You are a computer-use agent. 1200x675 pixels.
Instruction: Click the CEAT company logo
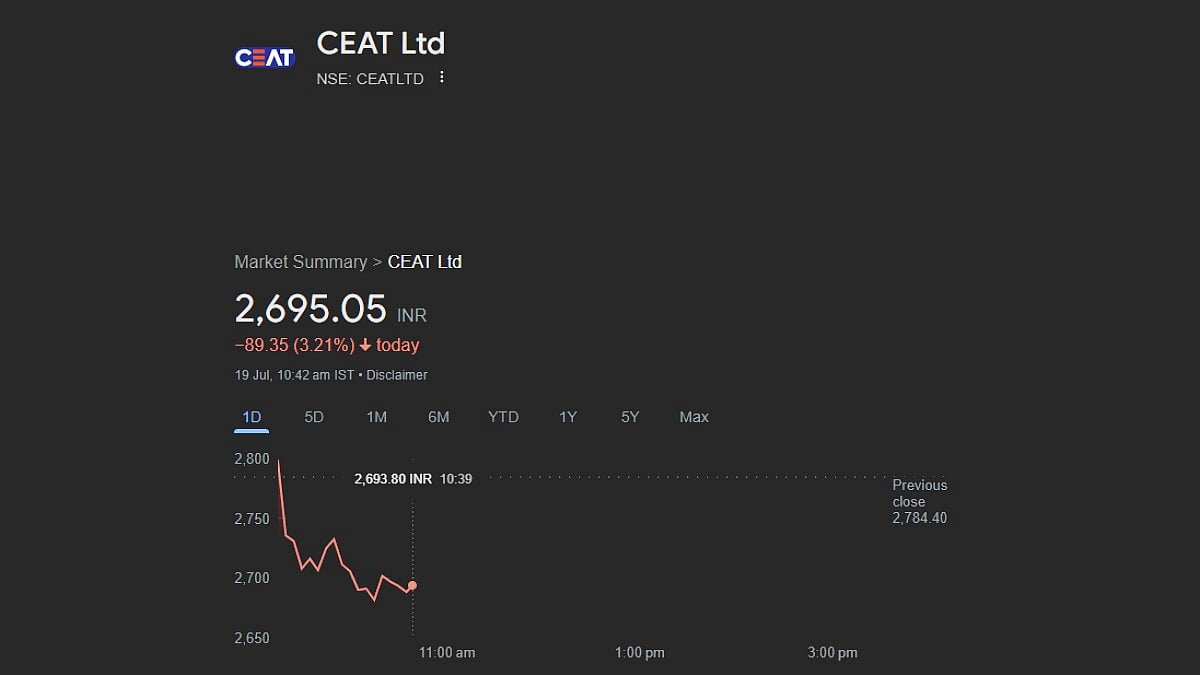click(x=264, y=57)
